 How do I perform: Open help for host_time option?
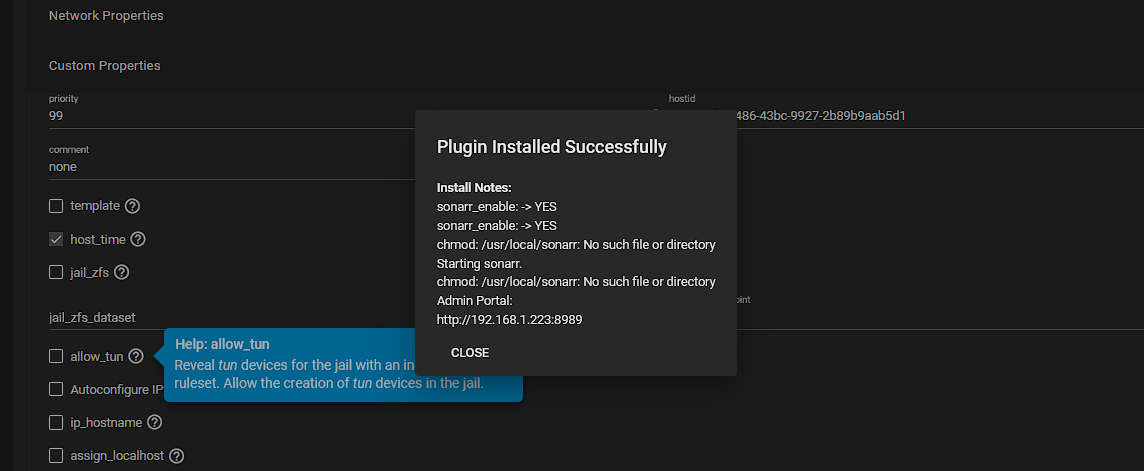coord(138,239)
